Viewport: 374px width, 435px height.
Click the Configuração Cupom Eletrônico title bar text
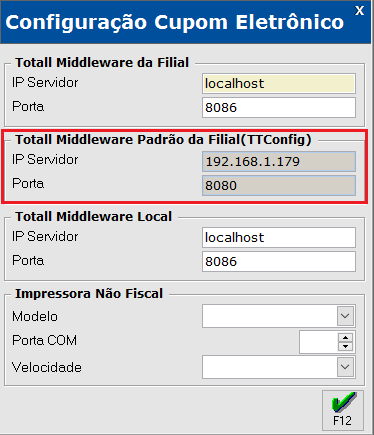click(x=174, y=23)
